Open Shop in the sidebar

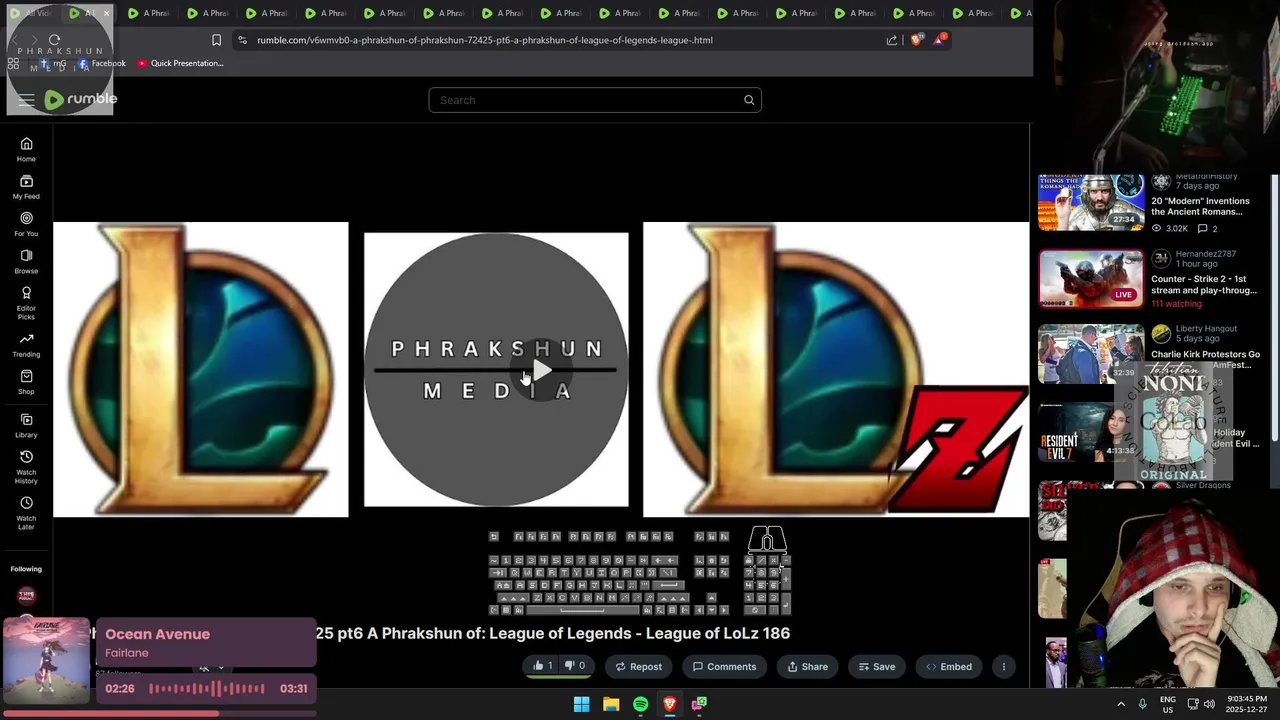(x=26, y=382)
